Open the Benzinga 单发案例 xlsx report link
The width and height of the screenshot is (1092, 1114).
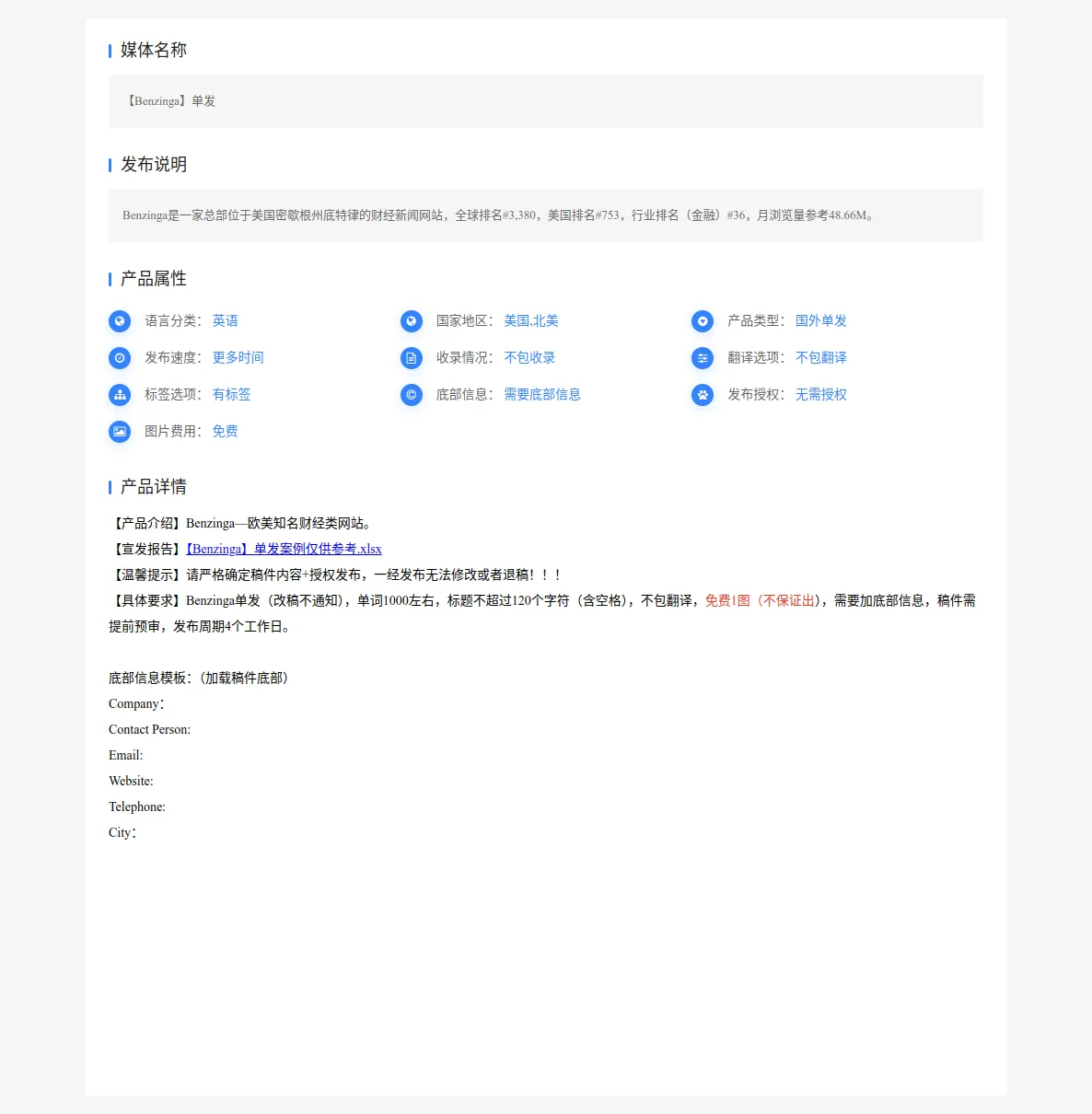pyautogui.click(x=284, y=549)
